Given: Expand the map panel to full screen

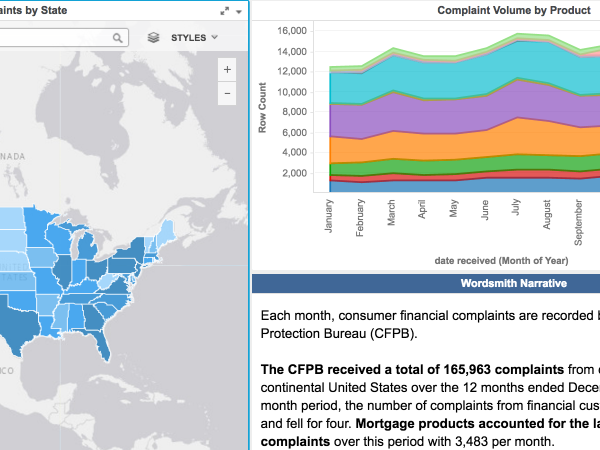Looking at the screenshot, I should click(225, 11).
